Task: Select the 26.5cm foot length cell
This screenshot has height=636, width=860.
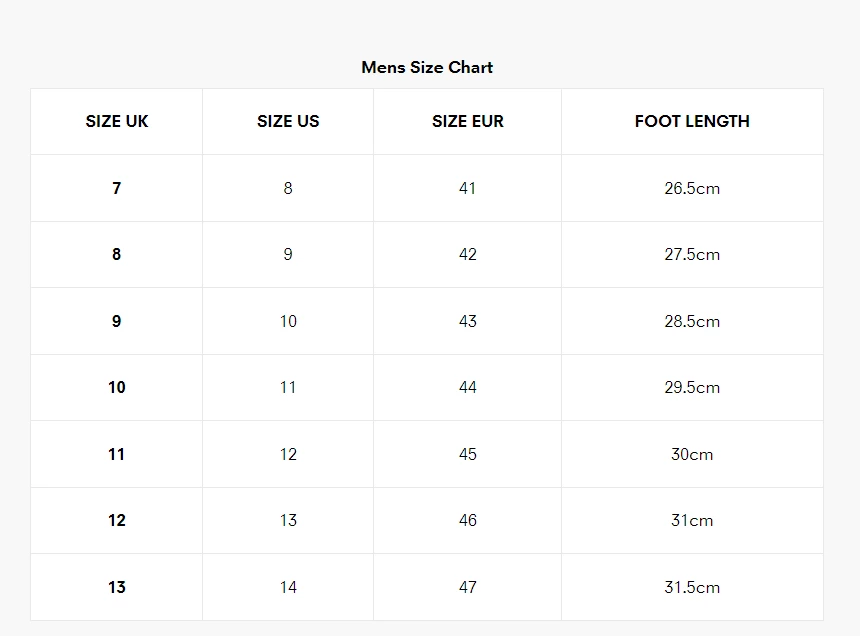Action: (692, 188)
